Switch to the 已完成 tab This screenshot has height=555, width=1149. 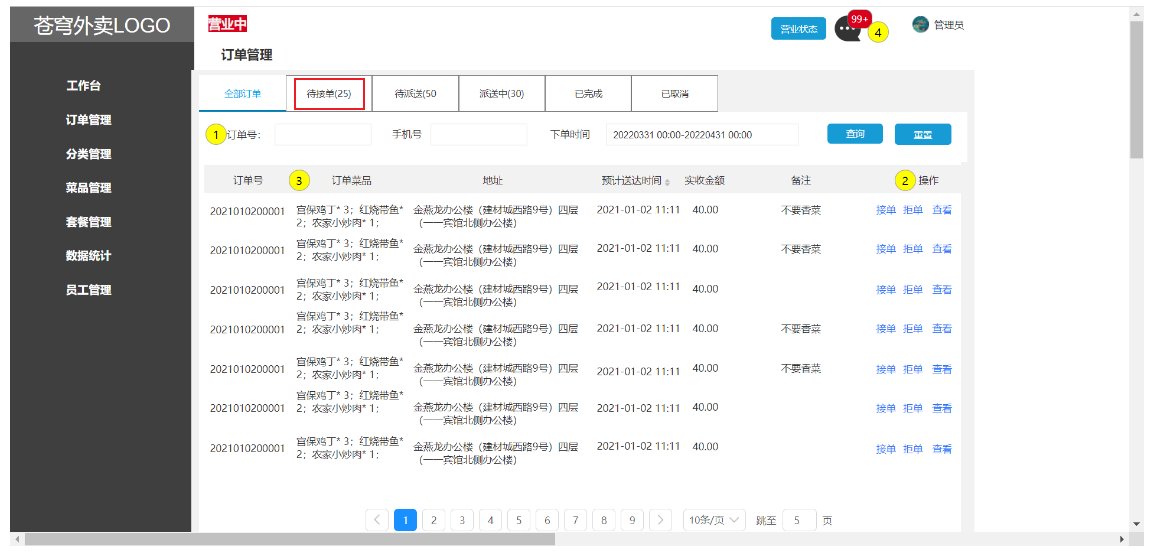pos(588,94)
